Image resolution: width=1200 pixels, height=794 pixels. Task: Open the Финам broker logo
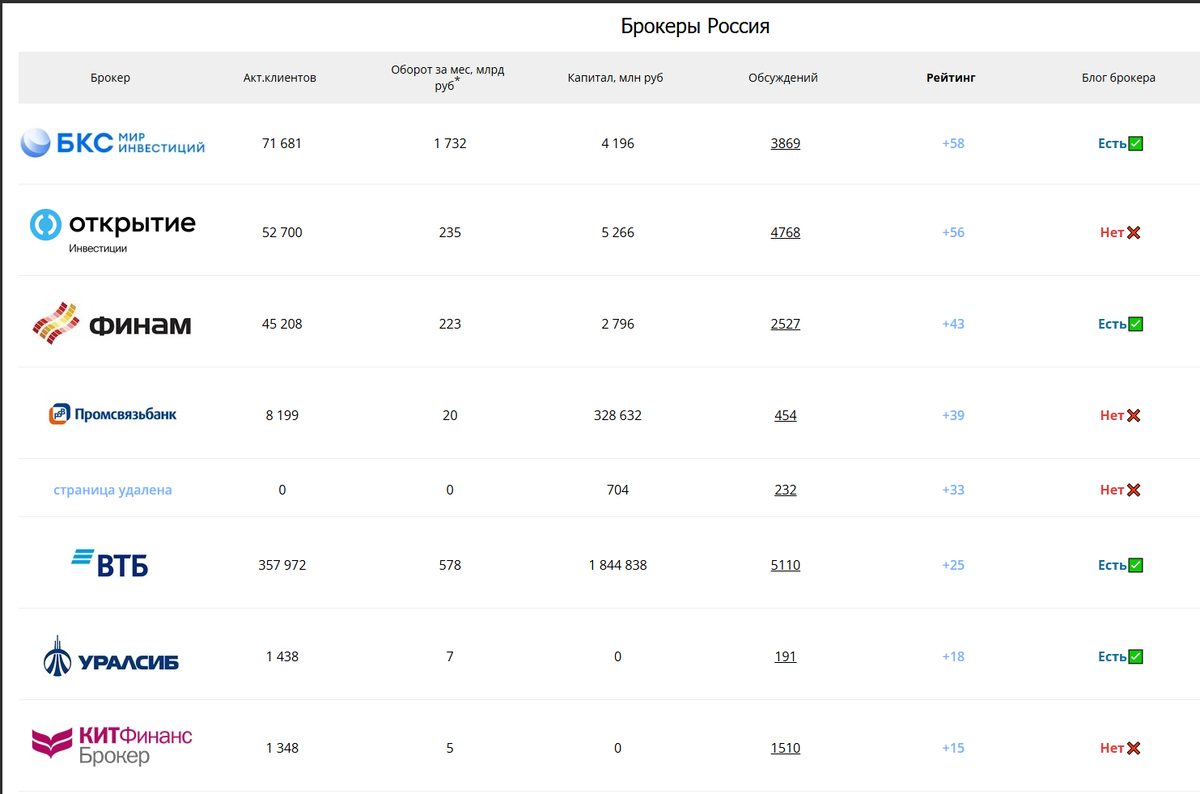[112, 324]
